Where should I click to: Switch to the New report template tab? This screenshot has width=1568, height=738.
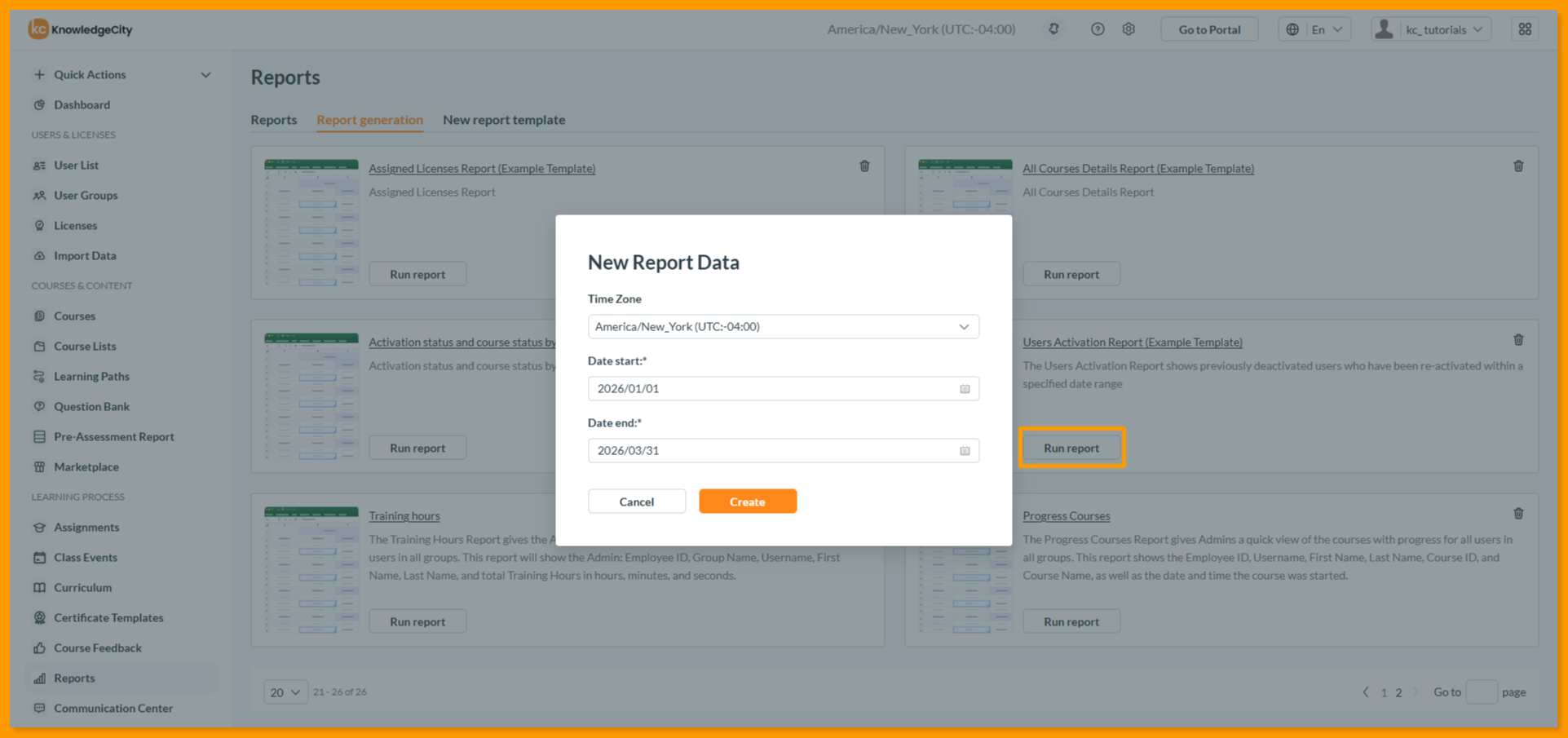(504, 120)
